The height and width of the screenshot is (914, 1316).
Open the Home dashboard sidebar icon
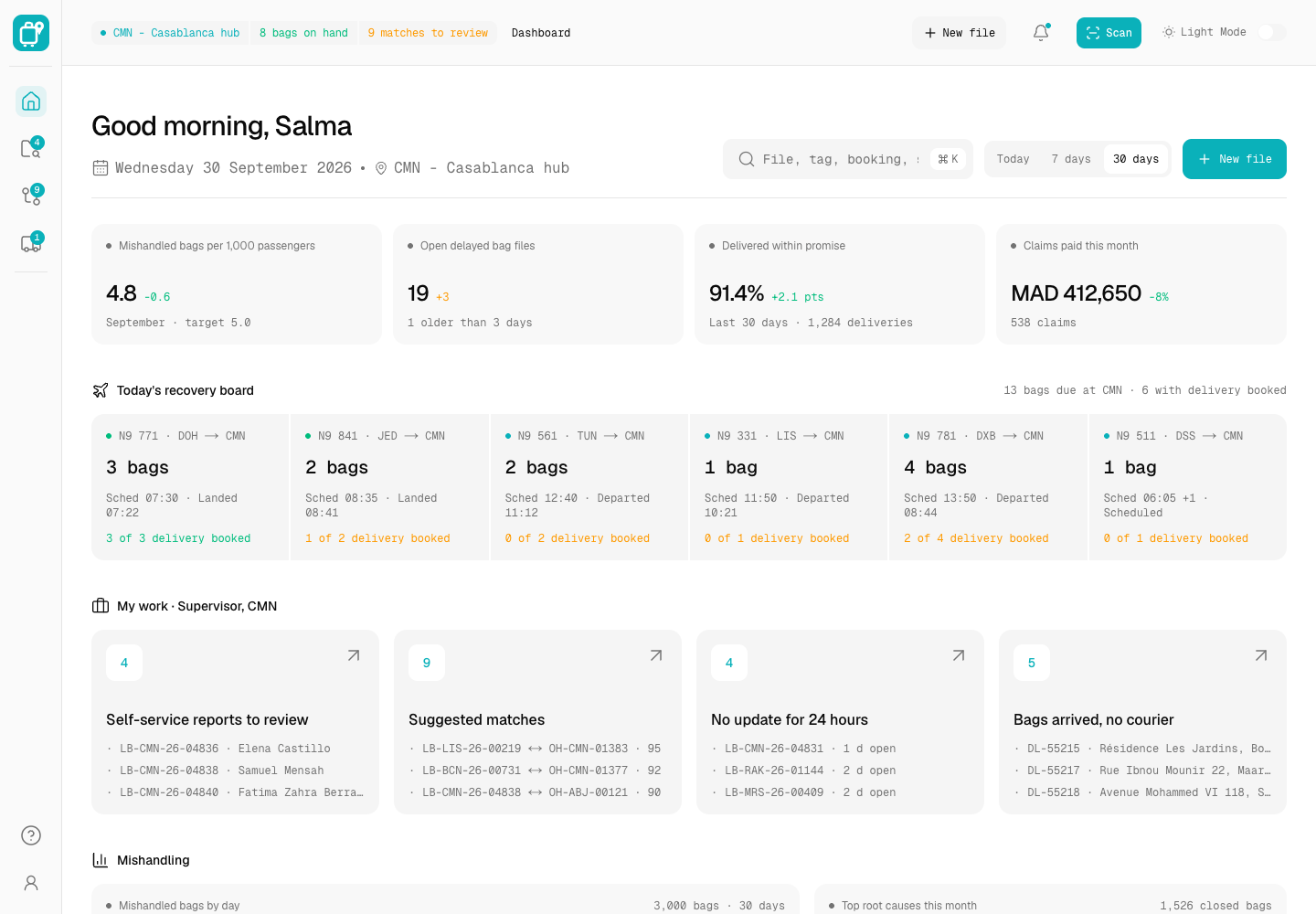[x=31, y=101]
